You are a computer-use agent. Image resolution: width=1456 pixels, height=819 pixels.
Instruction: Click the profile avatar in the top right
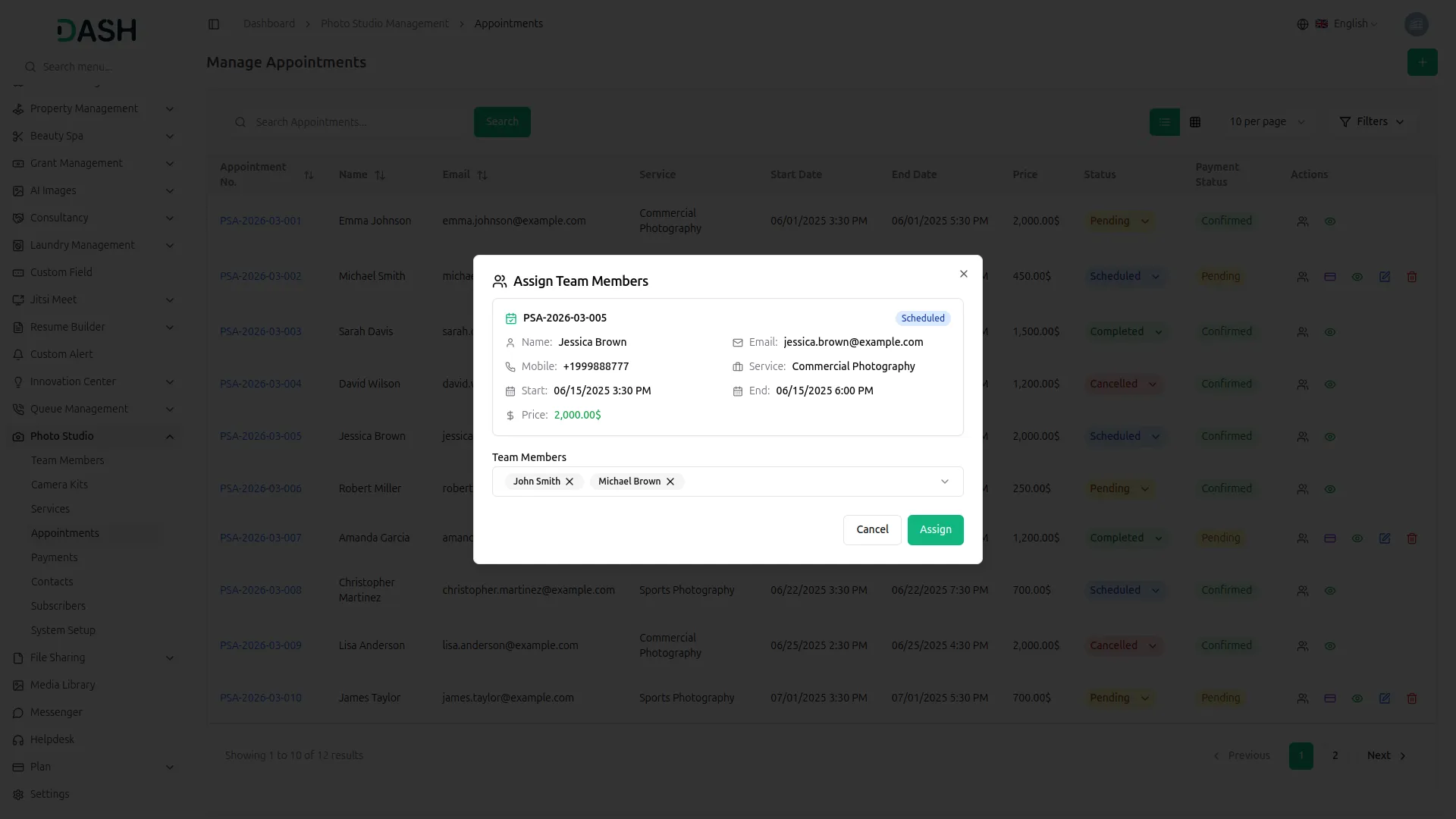[x=1417, y=24]
